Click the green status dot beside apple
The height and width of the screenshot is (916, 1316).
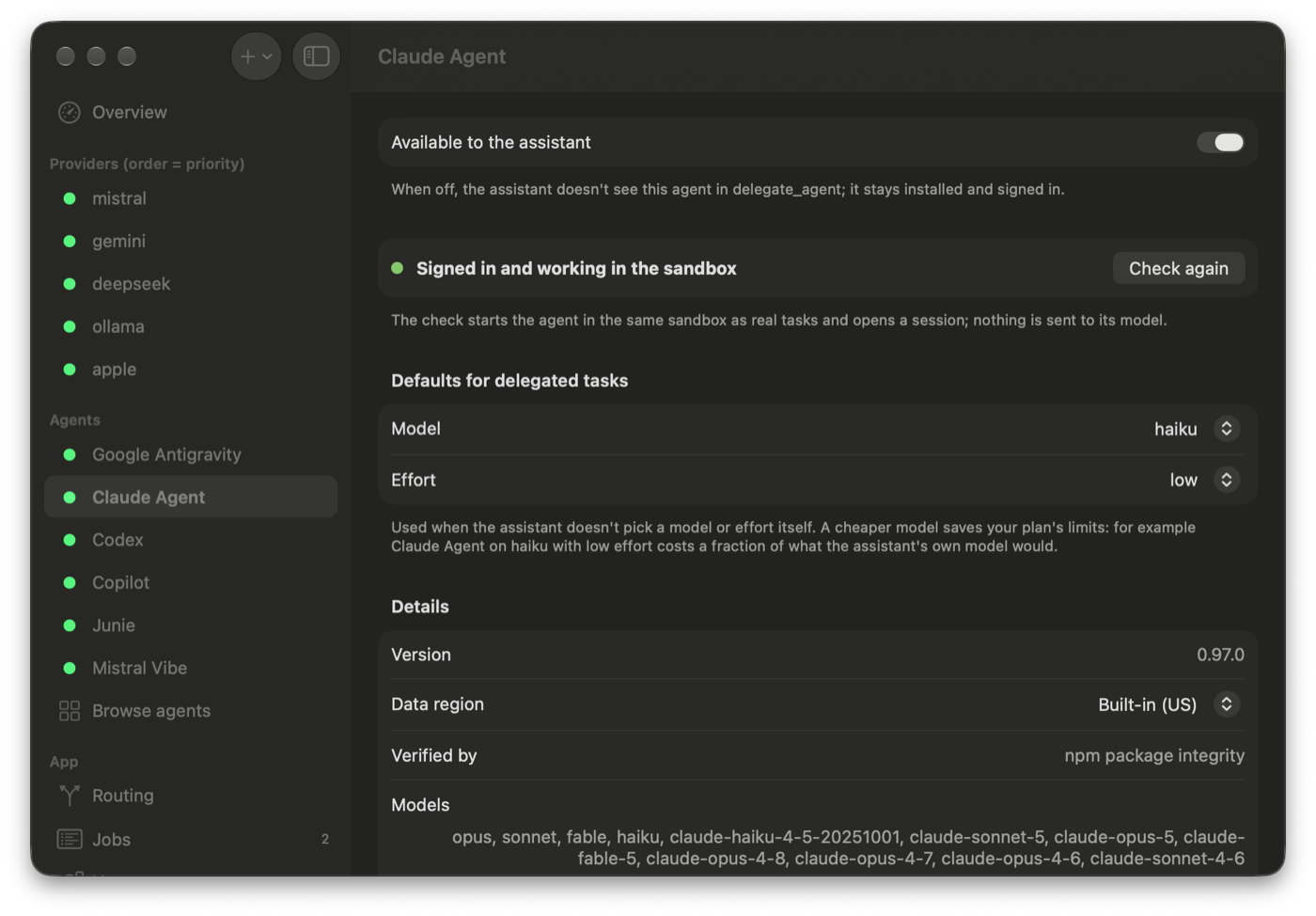point(70,370)
